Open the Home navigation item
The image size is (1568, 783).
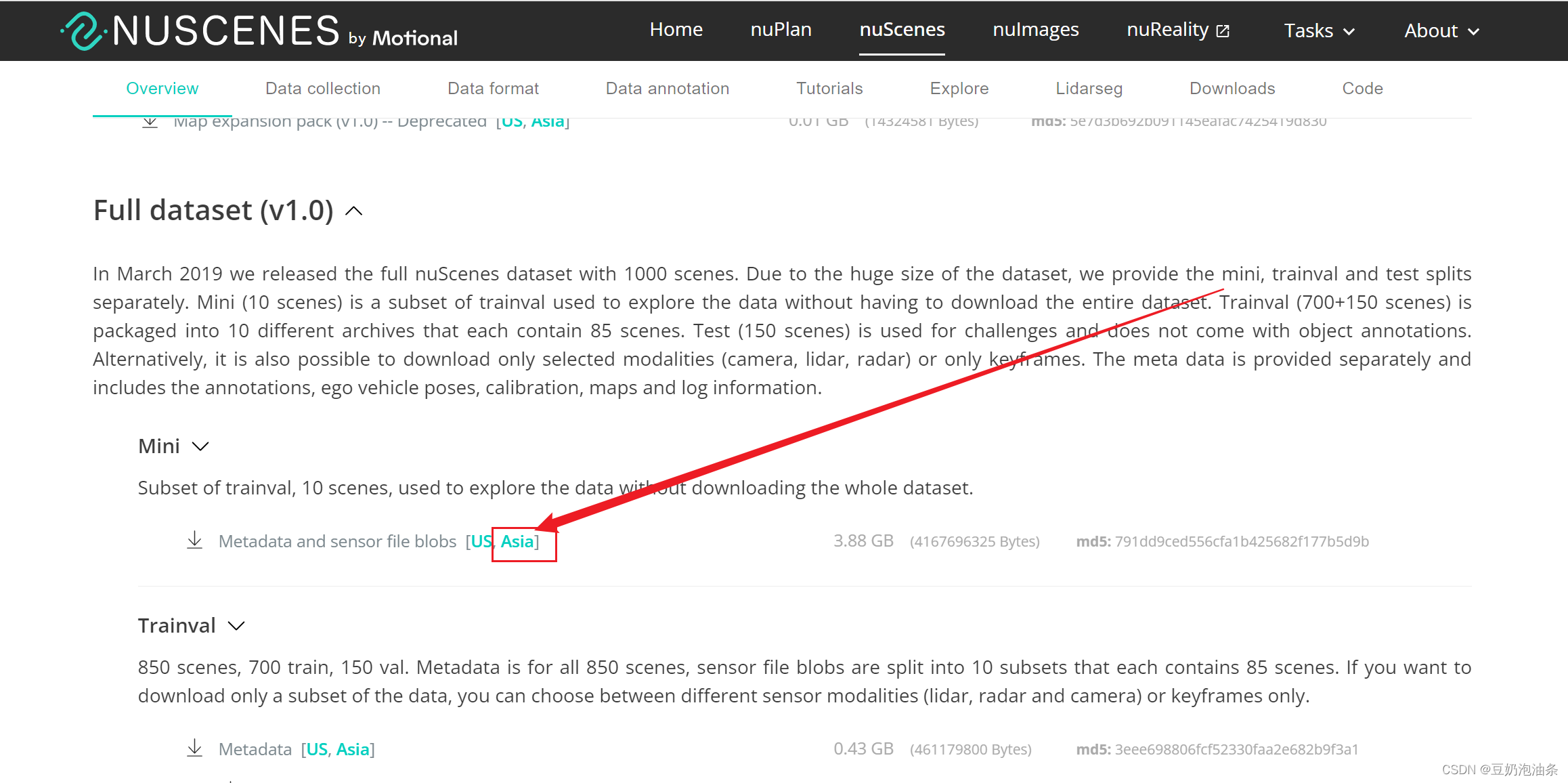pos(676,30)
